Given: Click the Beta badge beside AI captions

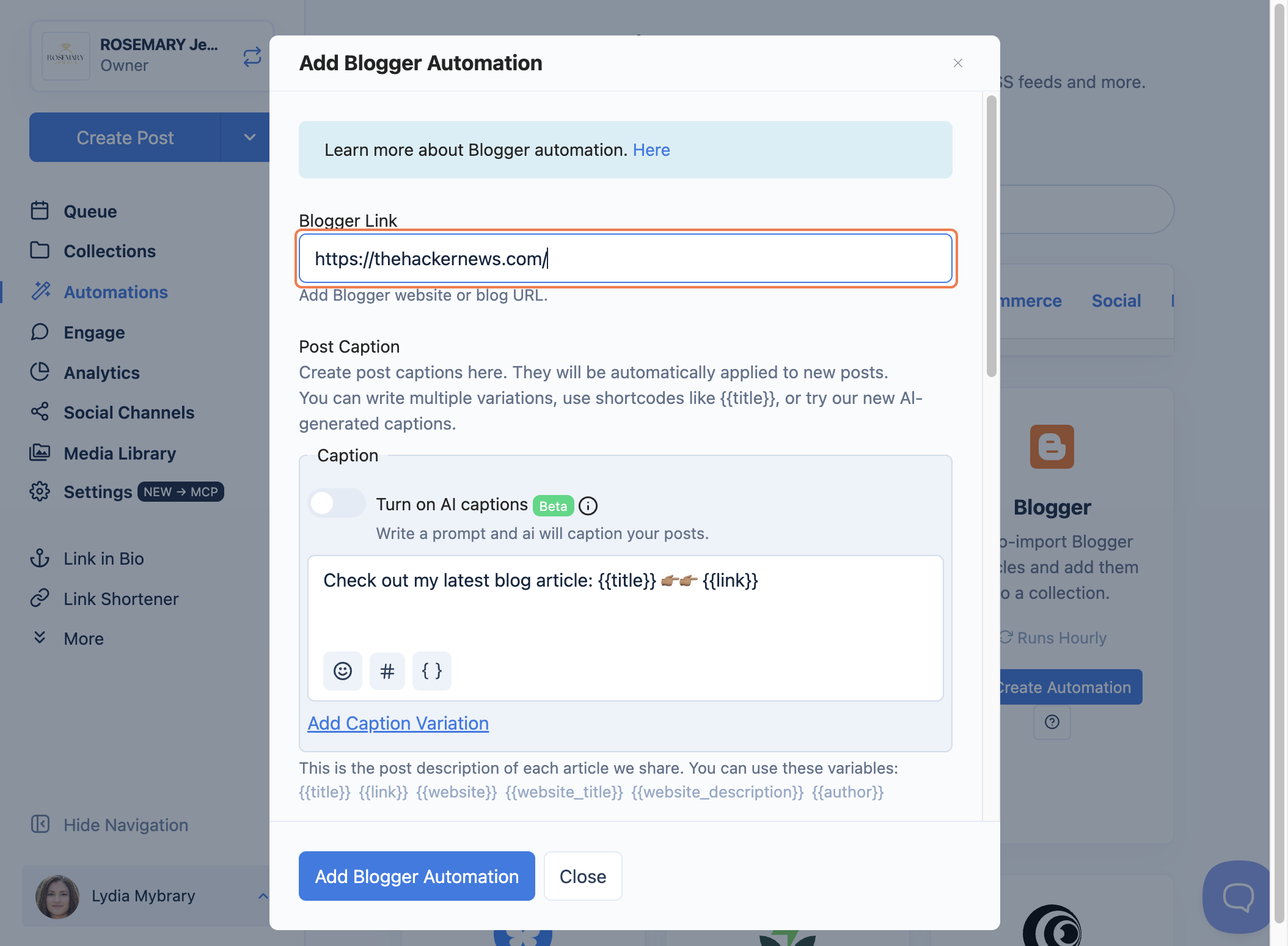Looking at the screenshot, I should pos(553,506).
